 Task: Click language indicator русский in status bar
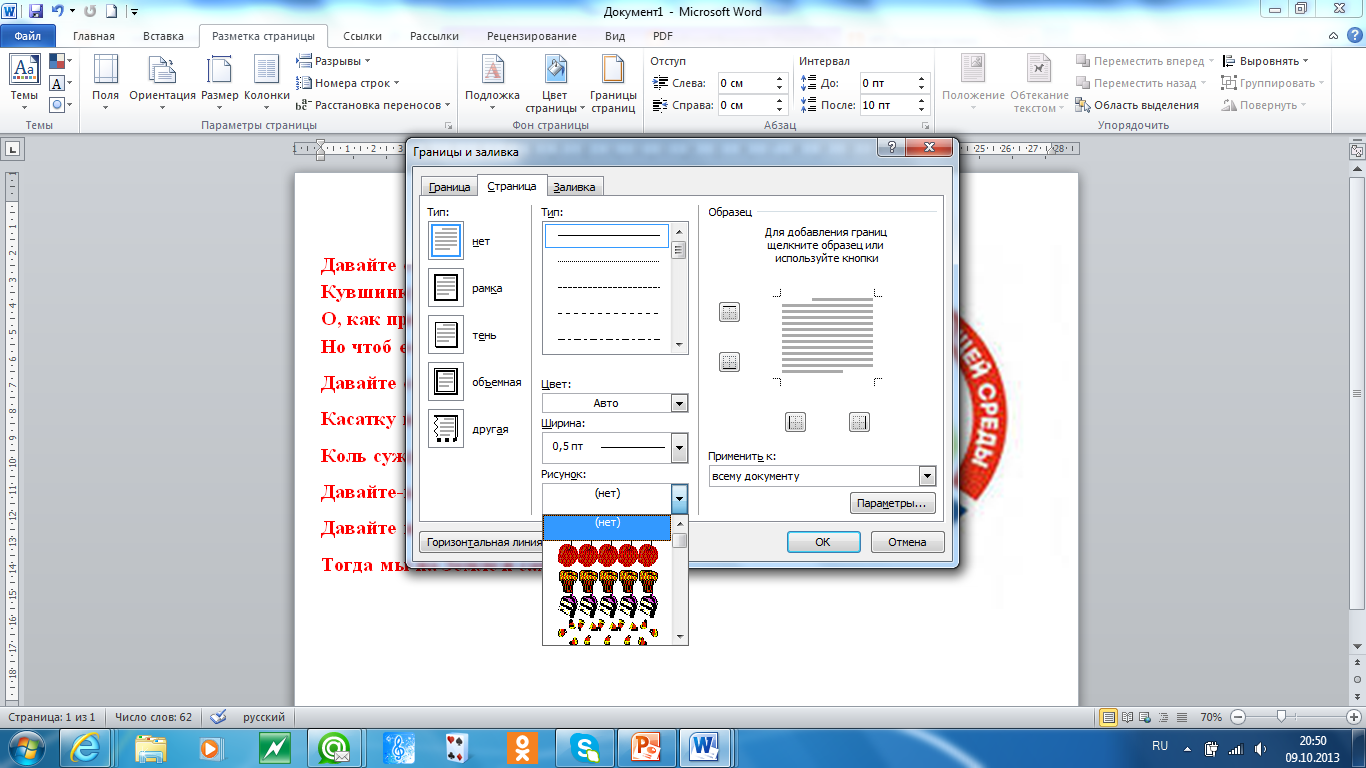click(264, 717)
